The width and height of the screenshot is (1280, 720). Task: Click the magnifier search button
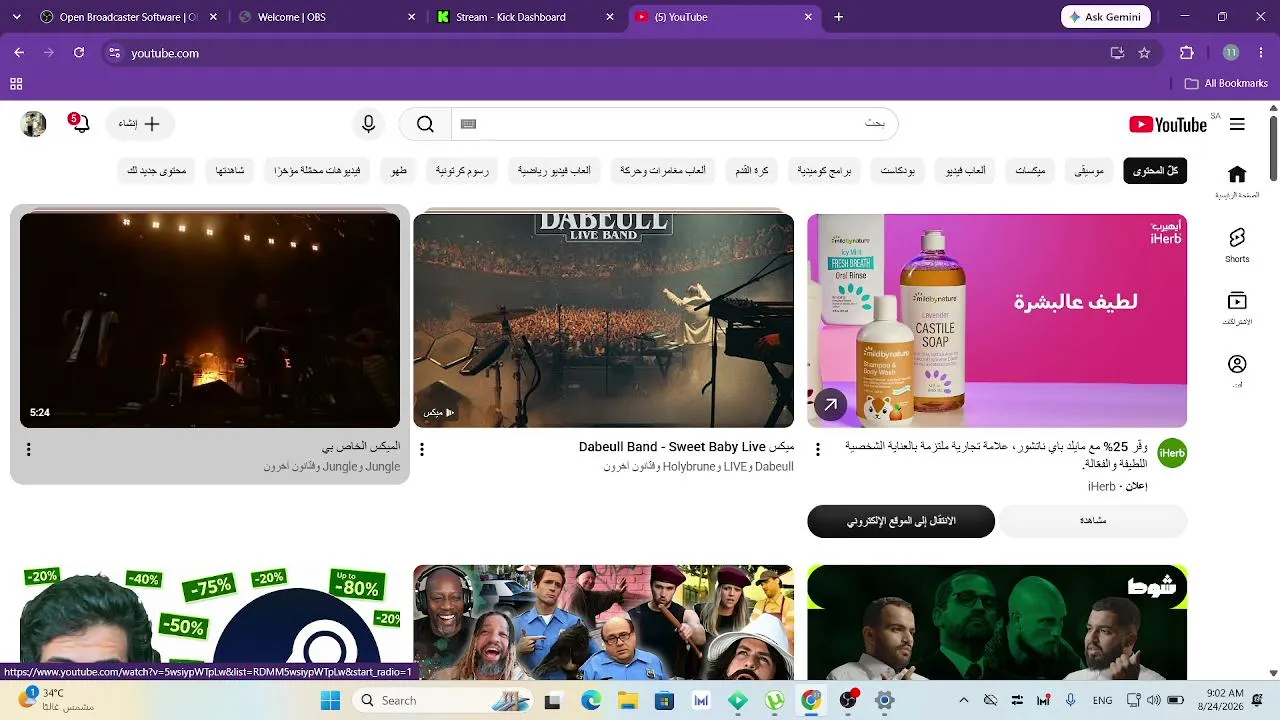pyautogui.click(x=425, y=124)
